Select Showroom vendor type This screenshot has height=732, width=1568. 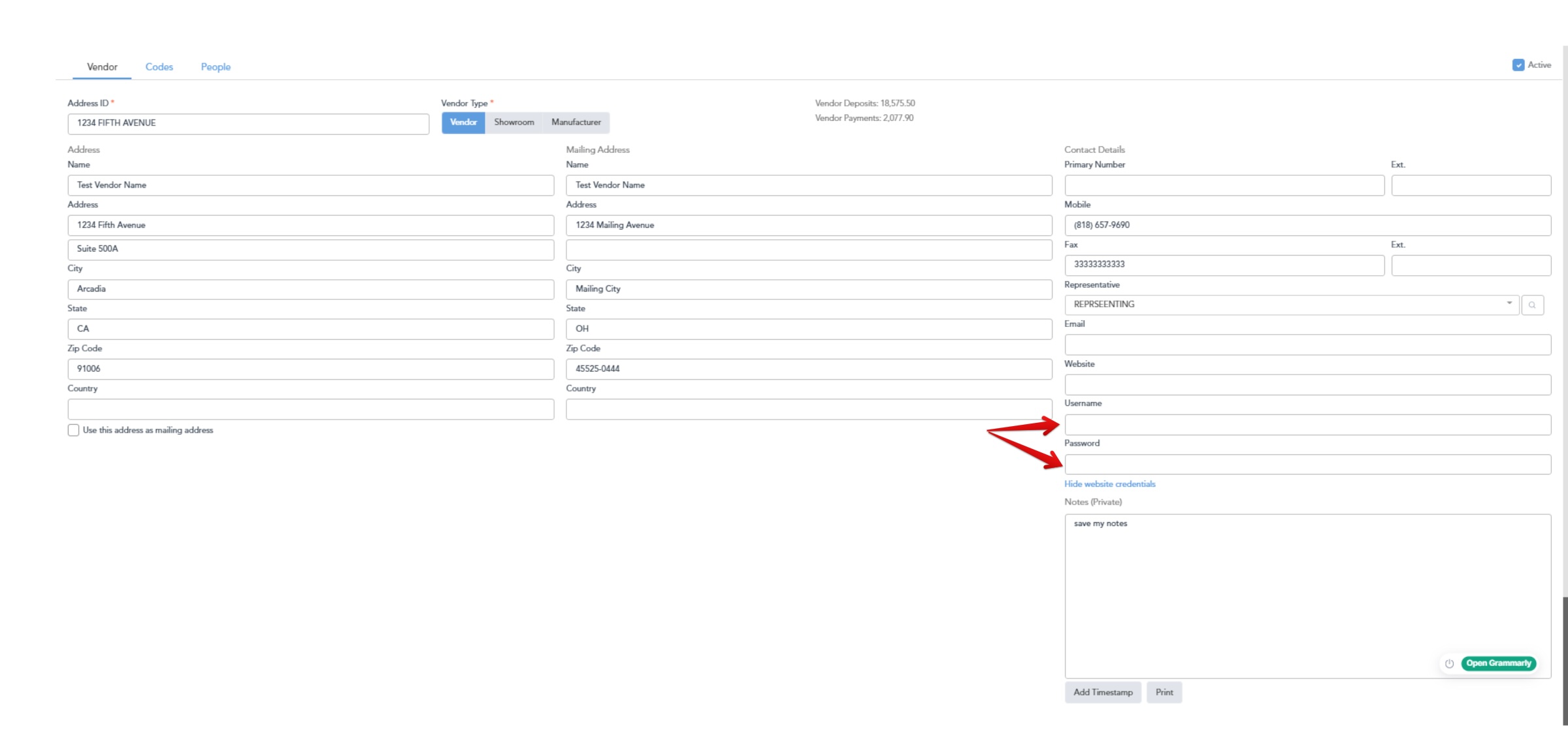(514, 122)
